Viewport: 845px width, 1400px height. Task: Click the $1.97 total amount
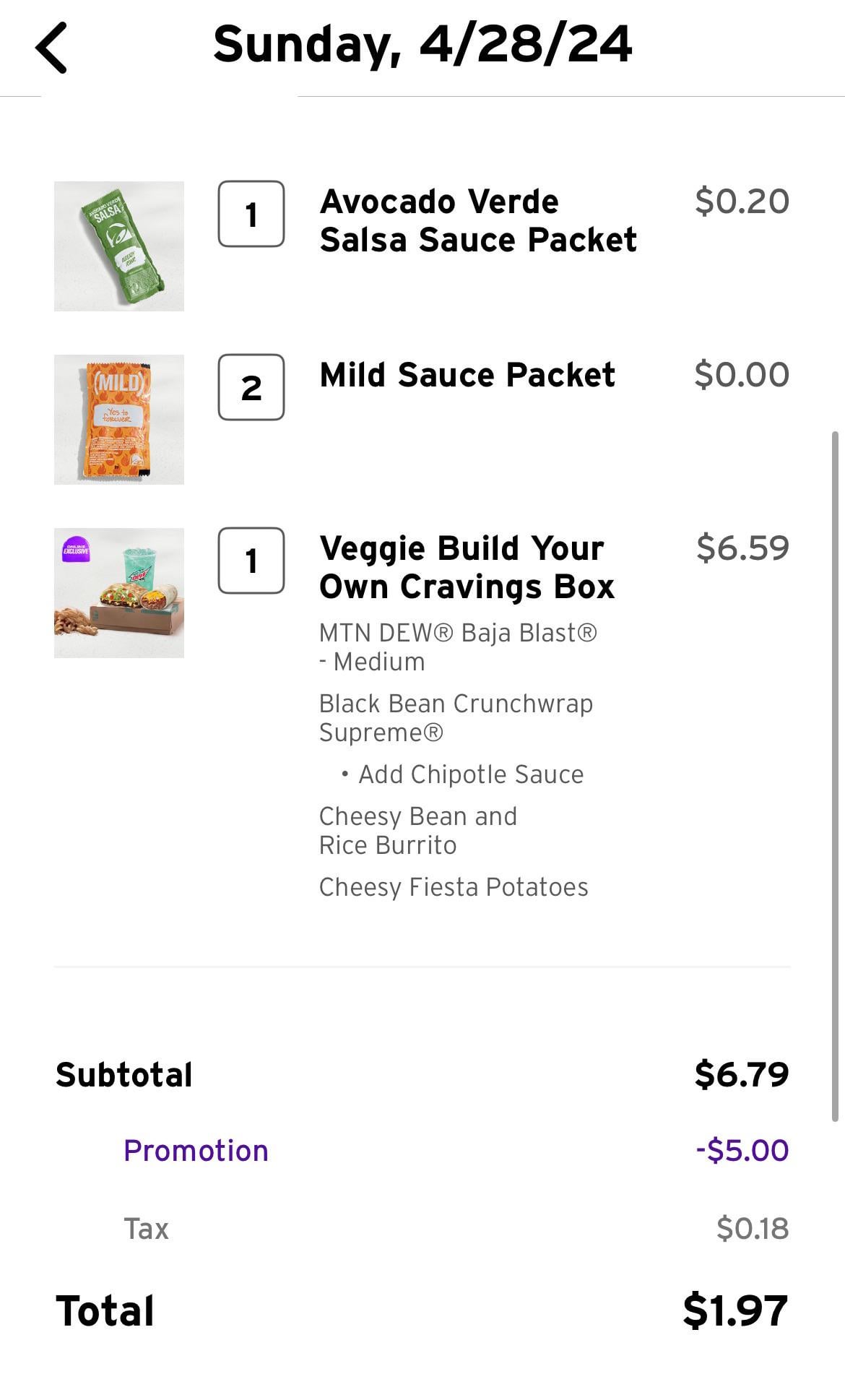735,1310
